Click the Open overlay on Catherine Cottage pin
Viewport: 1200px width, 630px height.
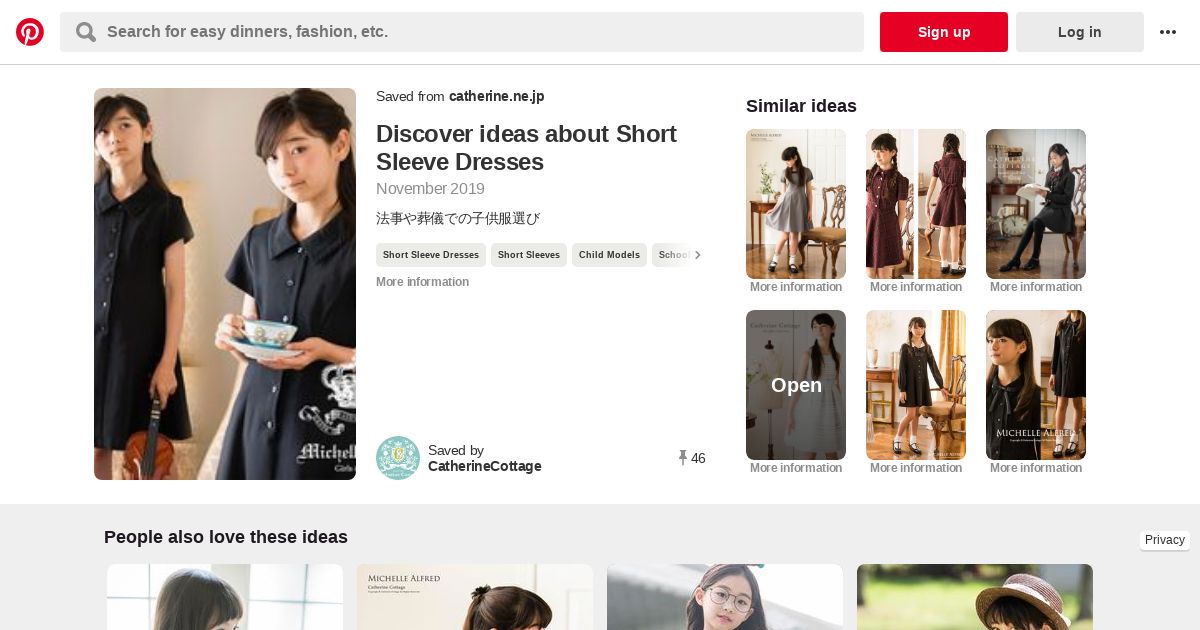[796, 385]
